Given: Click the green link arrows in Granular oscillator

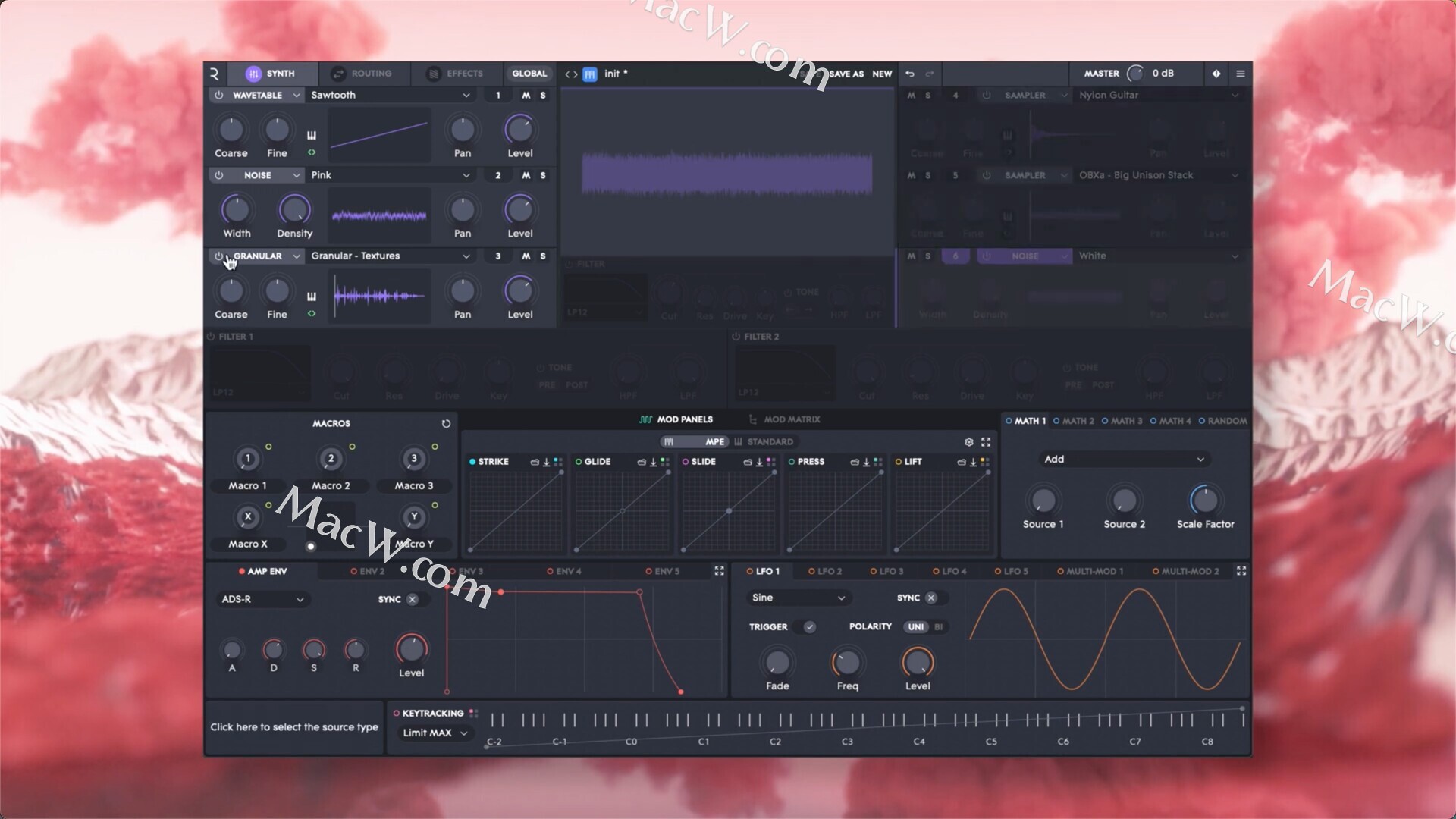Looking at the screenshot, I should pos(312,313).
